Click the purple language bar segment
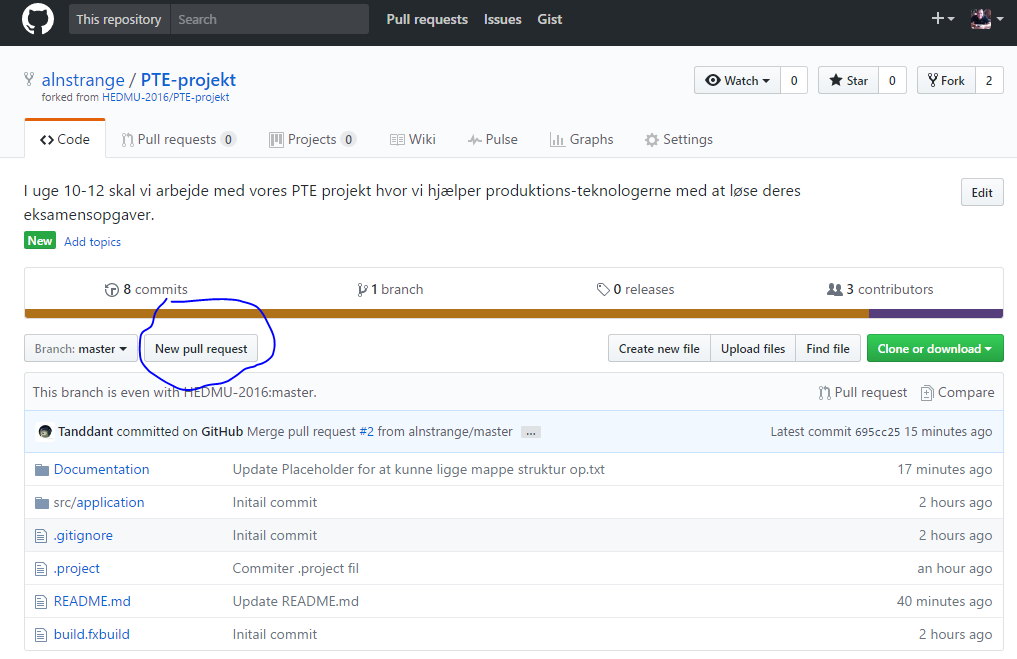This screenshot has height=659, width=1017. pos(936,314)
